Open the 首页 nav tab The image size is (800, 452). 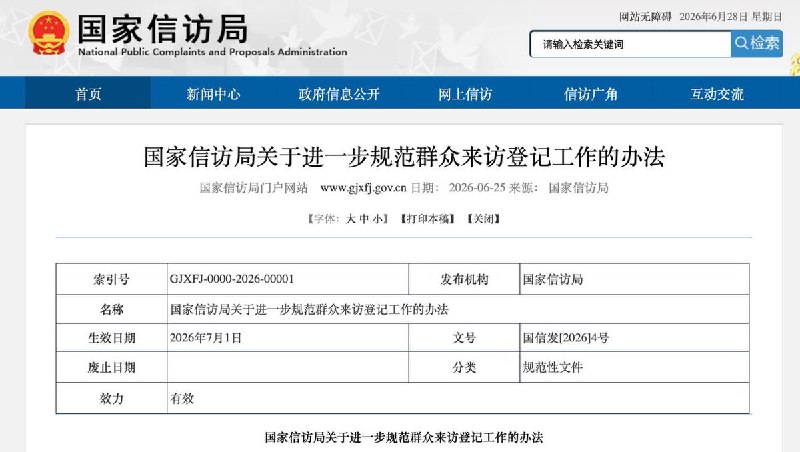[x=88, y=94]
